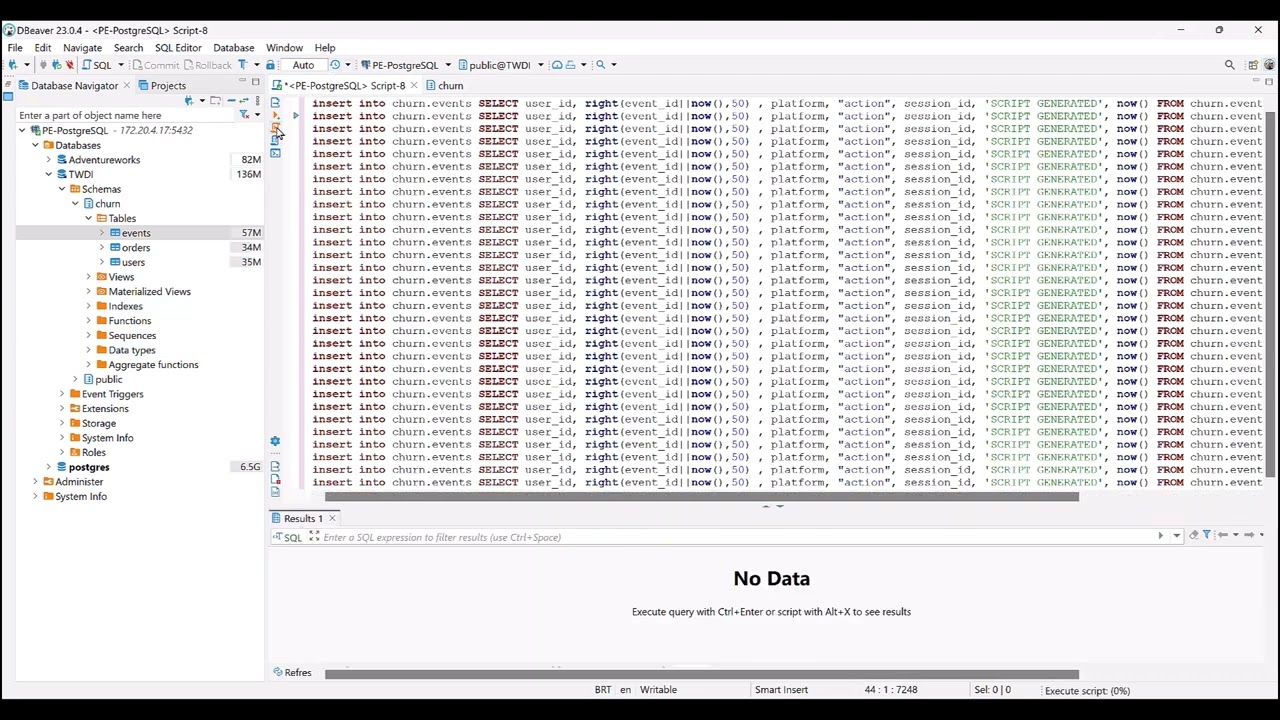
Task: Collapse the TWDI database node
Action: tap(48, 174)
